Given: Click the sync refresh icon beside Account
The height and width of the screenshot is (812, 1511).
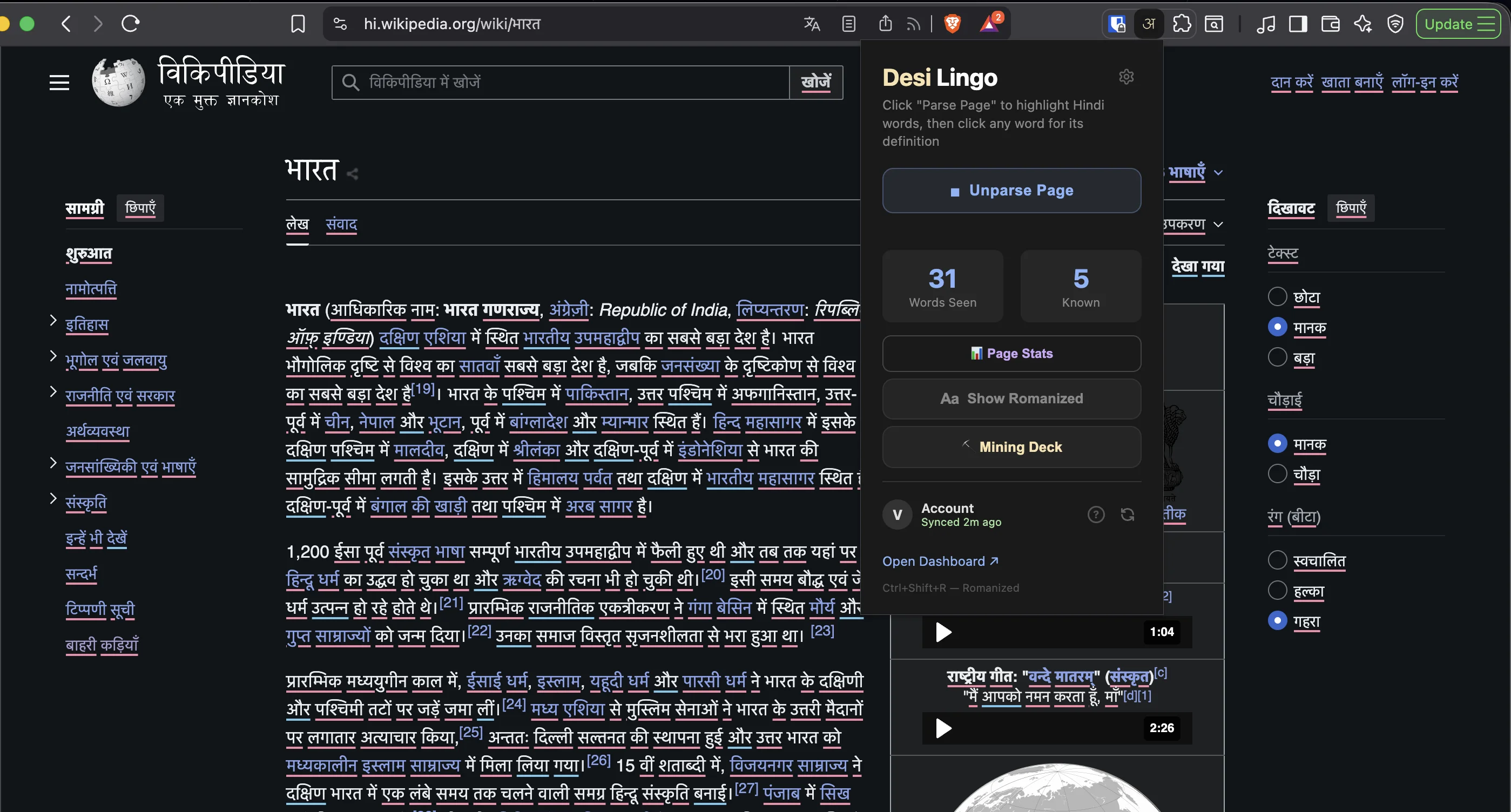Looking at the screenshot, I should tap(1127, 514).
